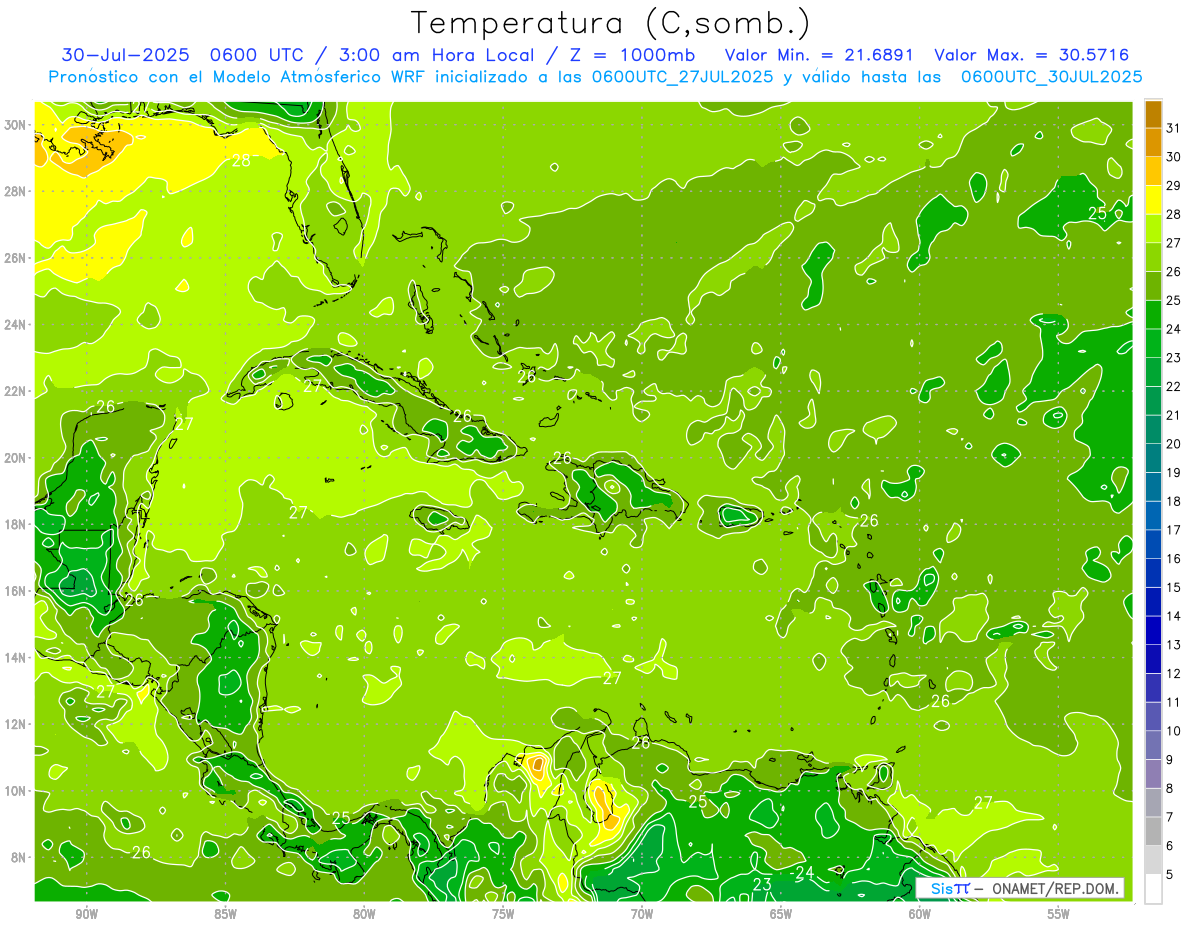This screenshot has width=1200, height=927.
Task: Click the '80W' longitude axis label
Action: pyautogui.click(x=364, y=915)
